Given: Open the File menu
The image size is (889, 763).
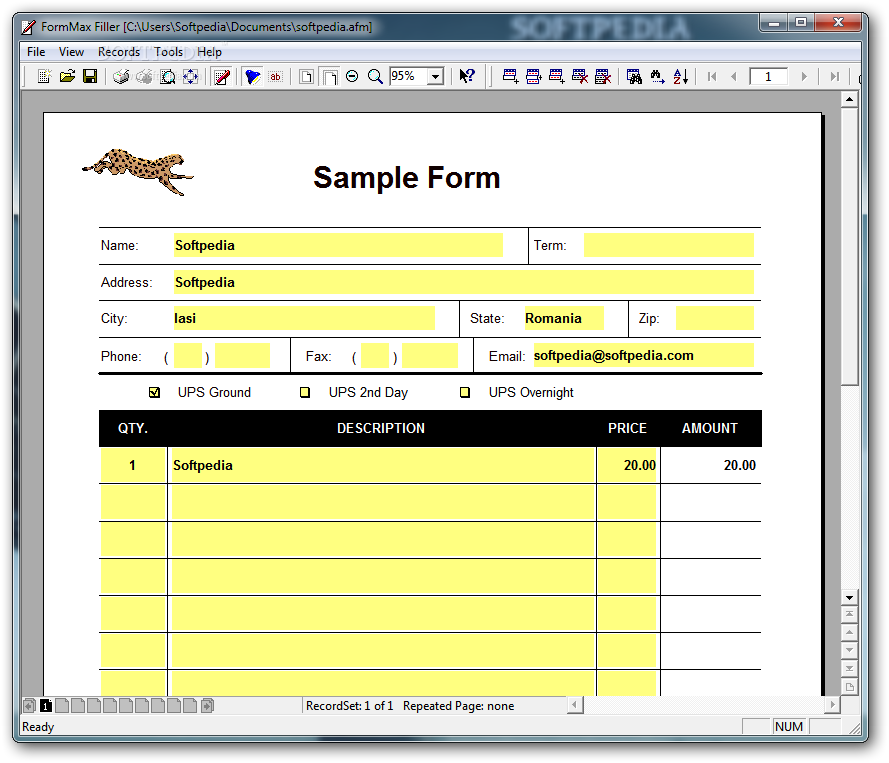Looking at the screenshot, I should coord(36,52).
